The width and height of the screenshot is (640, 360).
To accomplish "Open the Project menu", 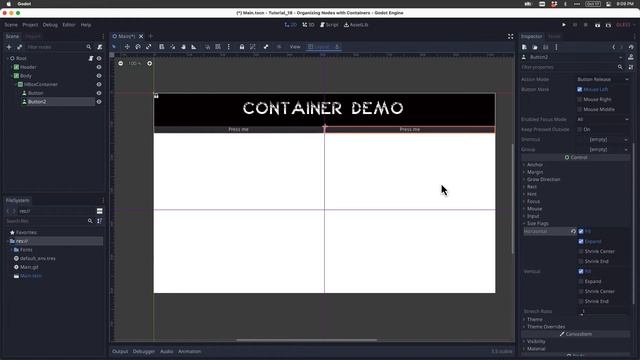I will coord(30,25).
